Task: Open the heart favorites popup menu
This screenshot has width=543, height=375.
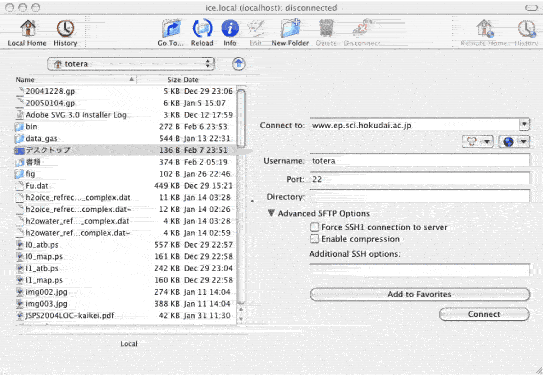Action: tap(478, 141)
